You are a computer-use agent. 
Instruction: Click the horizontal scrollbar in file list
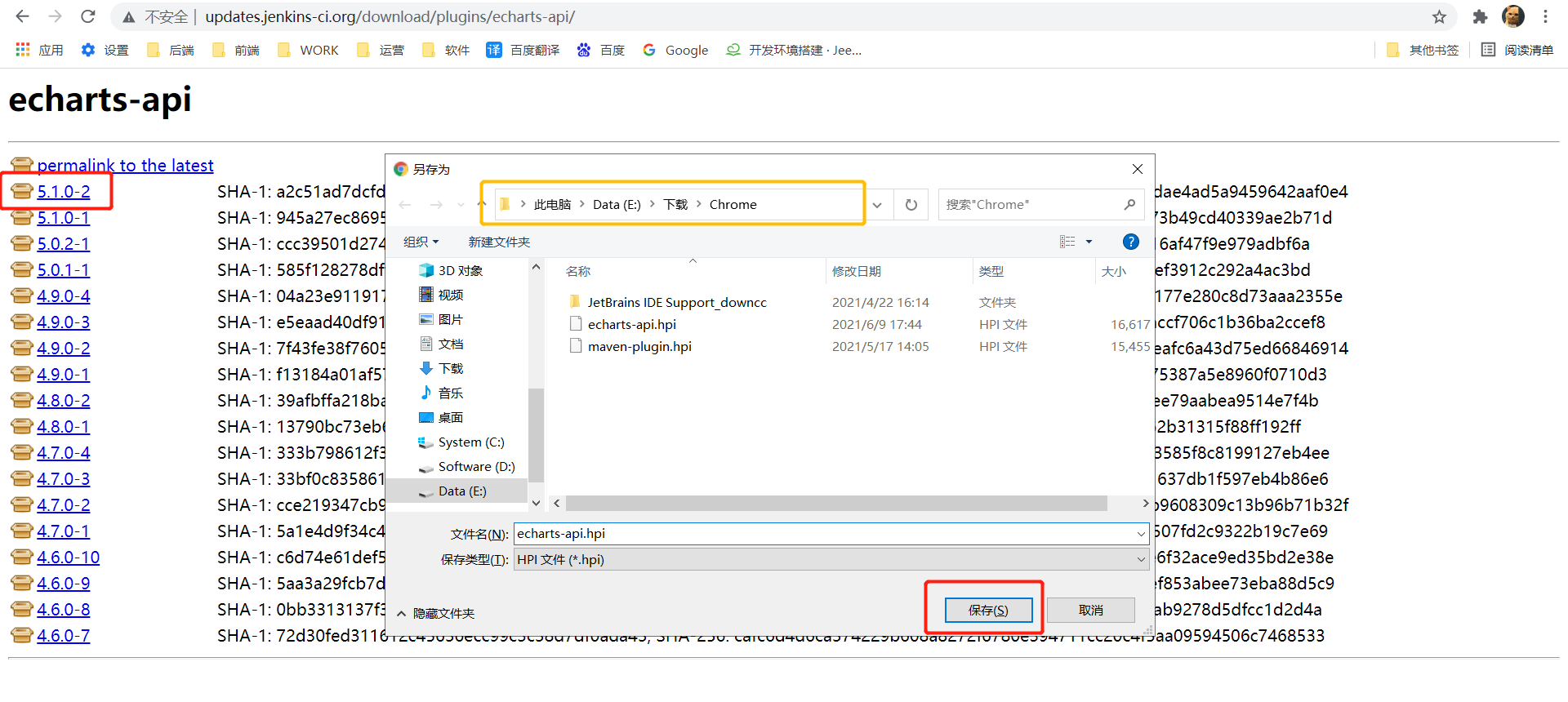836,503
